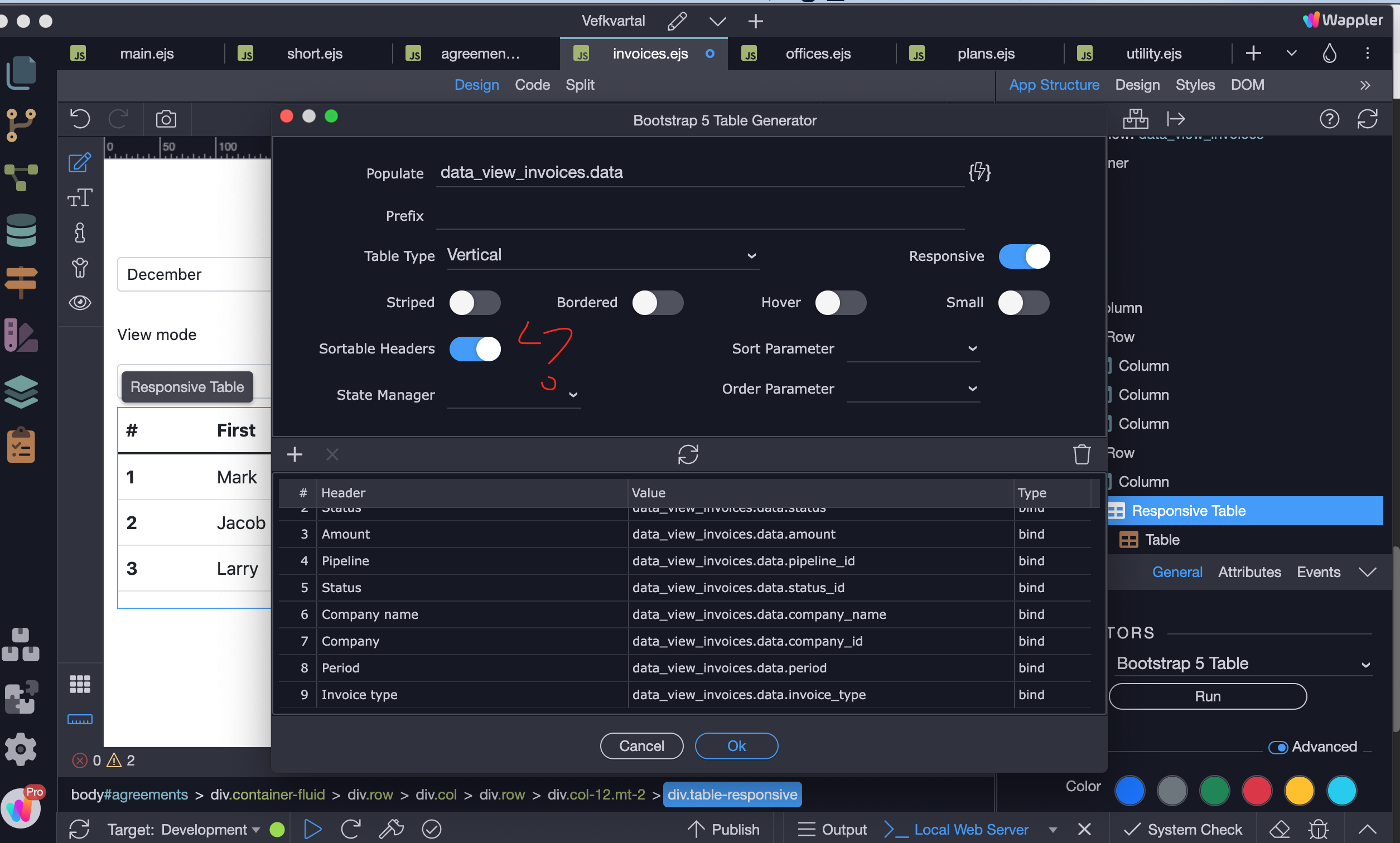The image size is (1400, 843).
Task: Open the Sort Parameter dropdown
Action: pyautogui.click(x=913, y=348)
